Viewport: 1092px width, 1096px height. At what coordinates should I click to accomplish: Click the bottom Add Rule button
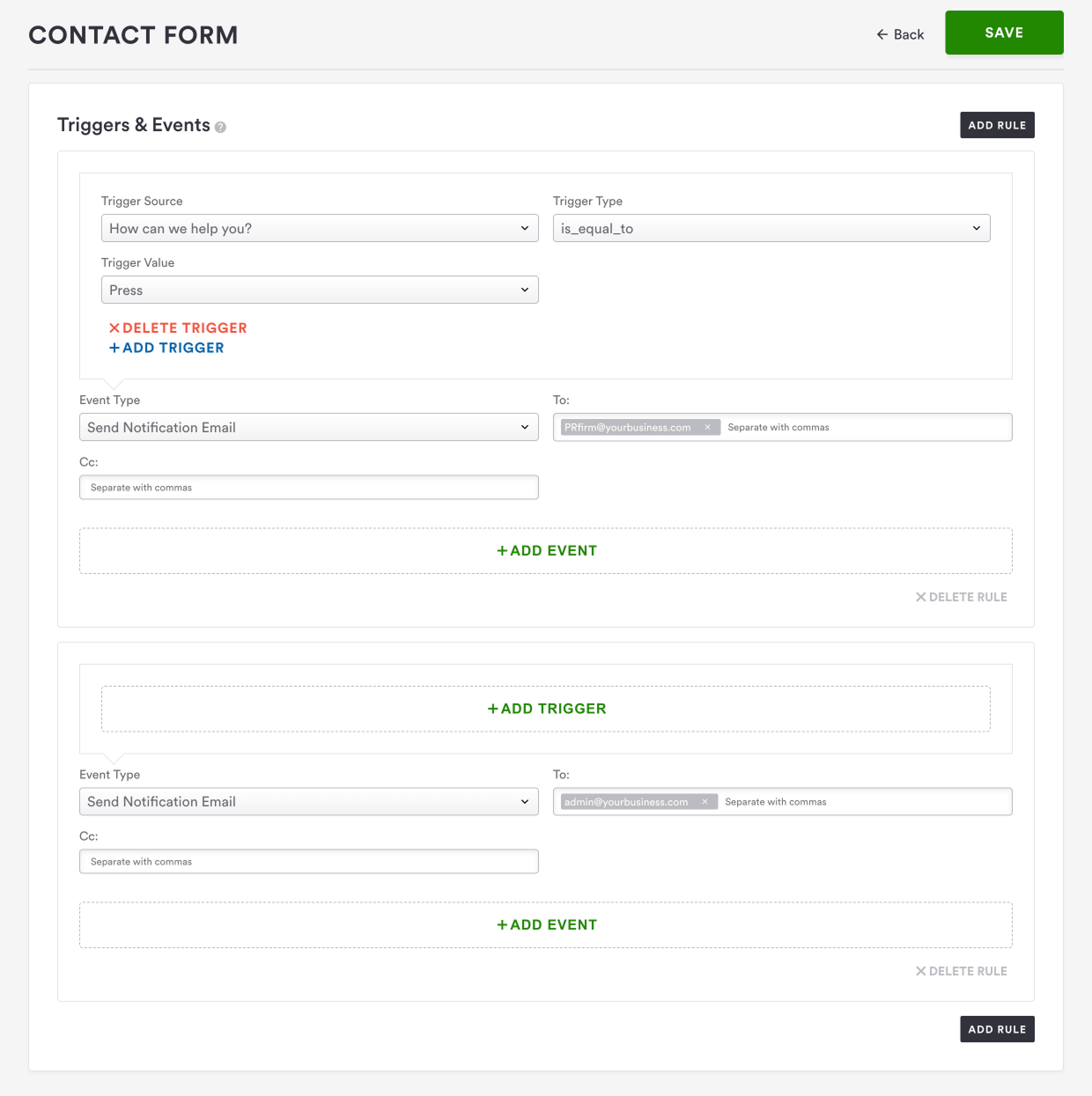click(997, 1029)
